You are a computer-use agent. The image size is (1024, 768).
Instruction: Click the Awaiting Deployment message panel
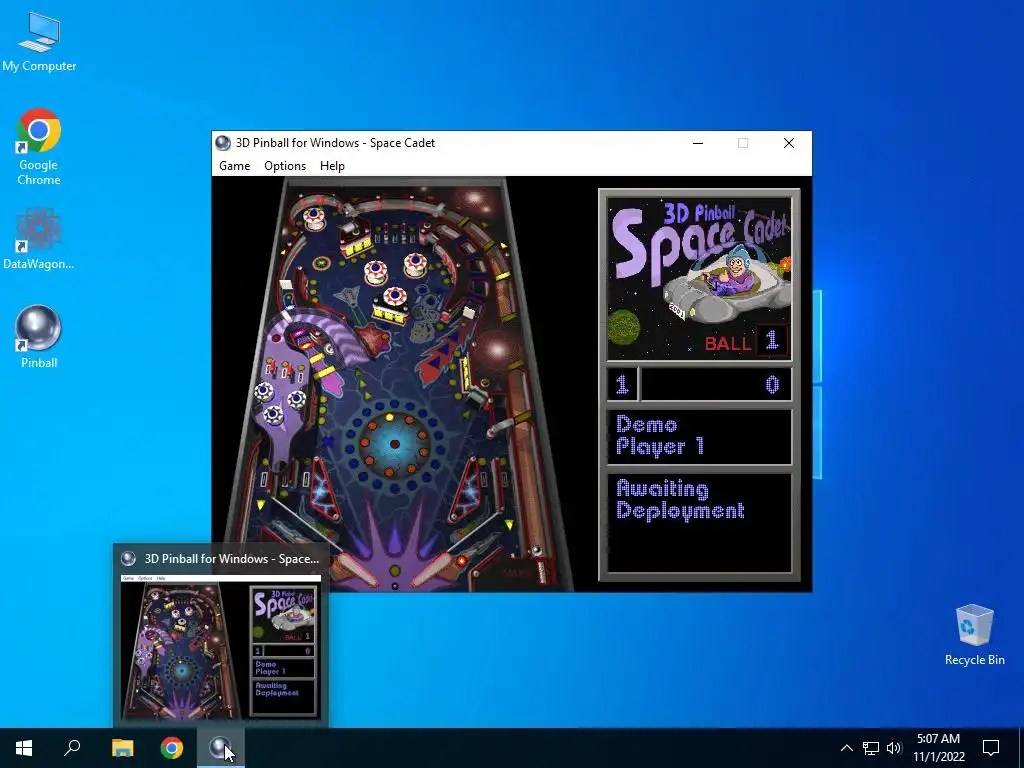point(699,522)
